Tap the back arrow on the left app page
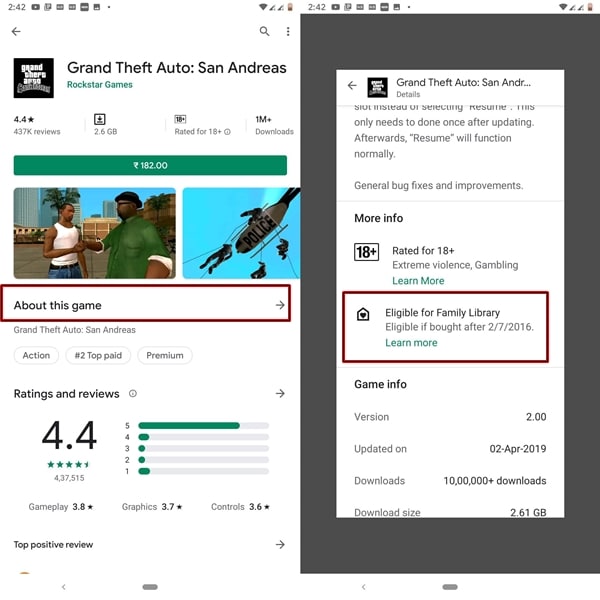600x600 pixels. click(16, 31)
